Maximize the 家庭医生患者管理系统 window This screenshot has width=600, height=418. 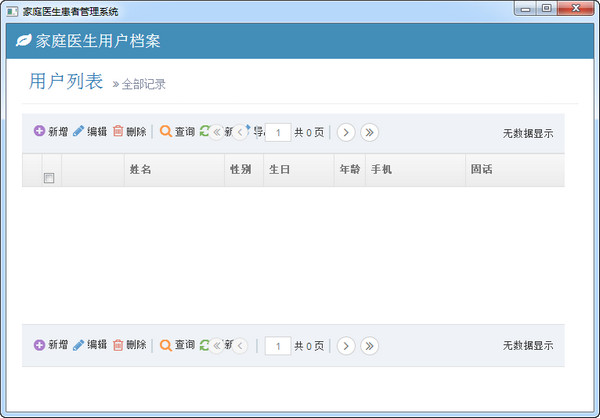547,8
